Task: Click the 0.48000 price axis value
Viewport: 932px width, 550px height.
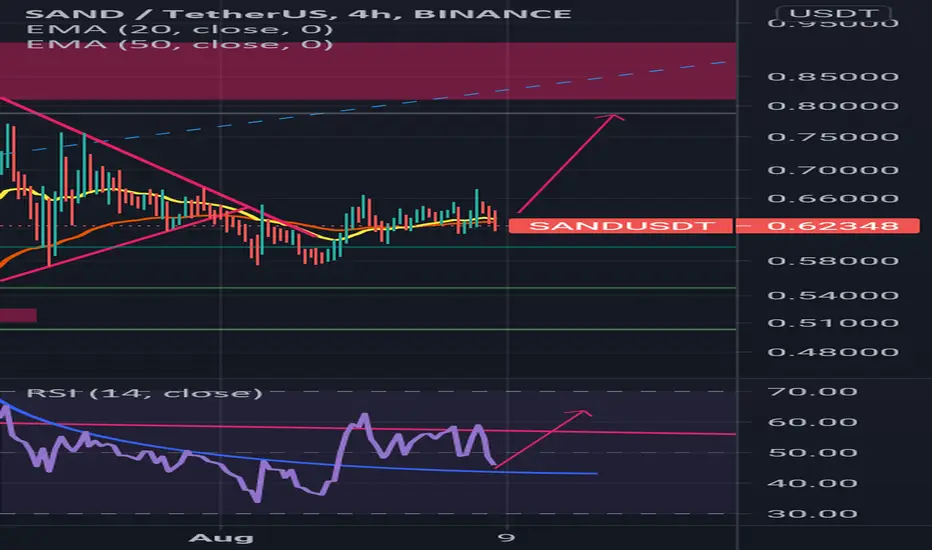Action: click(833, 353)
